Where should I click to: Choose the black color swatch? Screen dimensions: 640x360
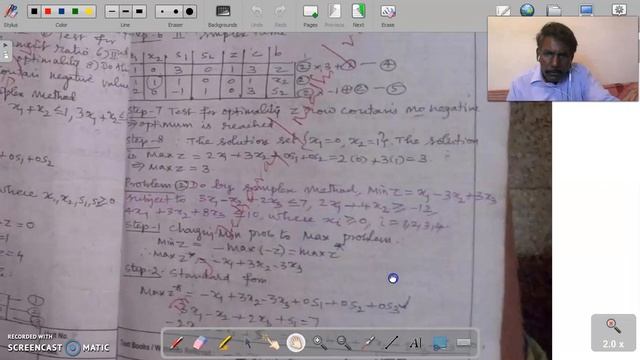[35, 11]
